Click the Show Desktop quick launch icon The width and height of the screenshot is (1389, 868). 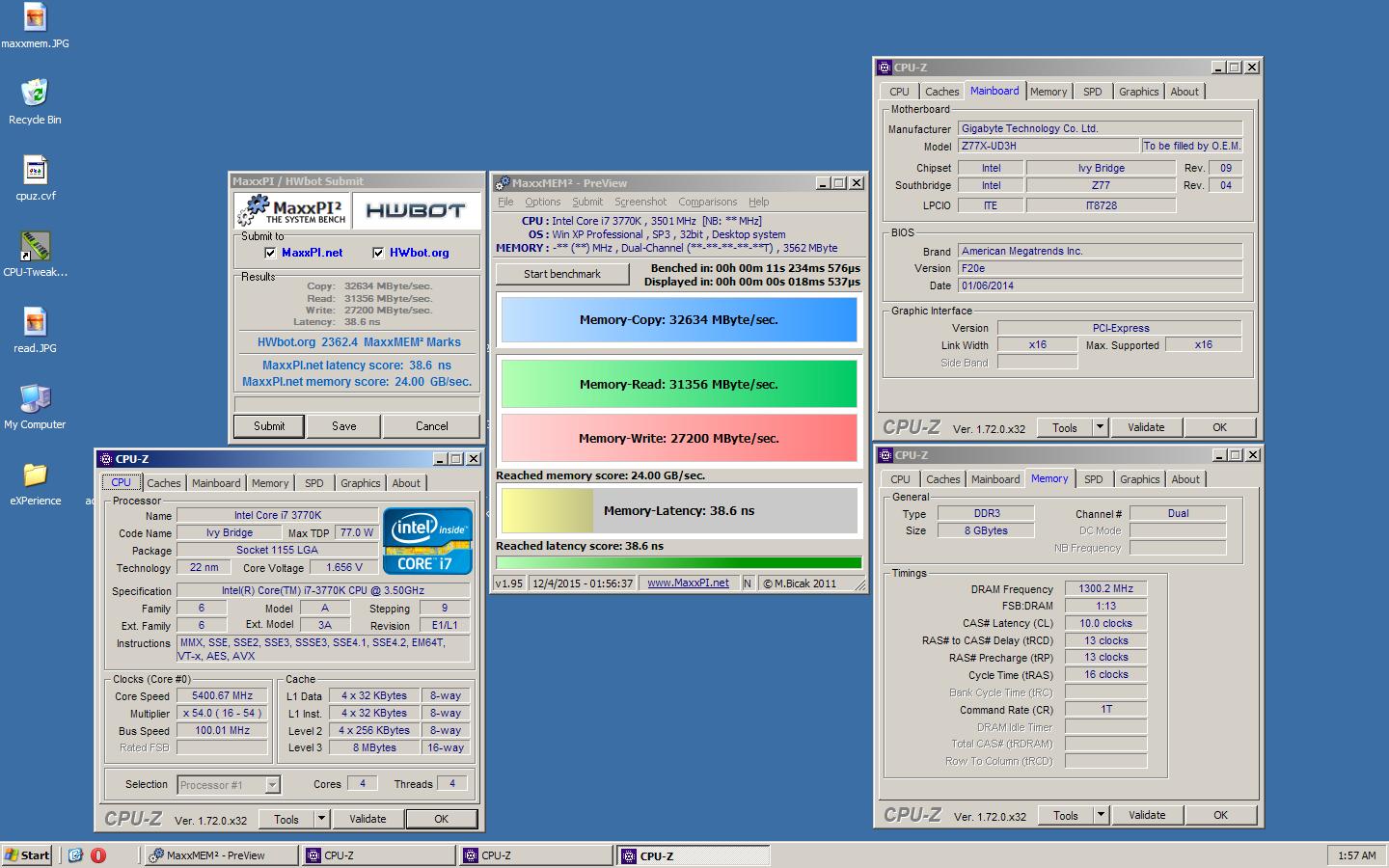pos(75,855)
